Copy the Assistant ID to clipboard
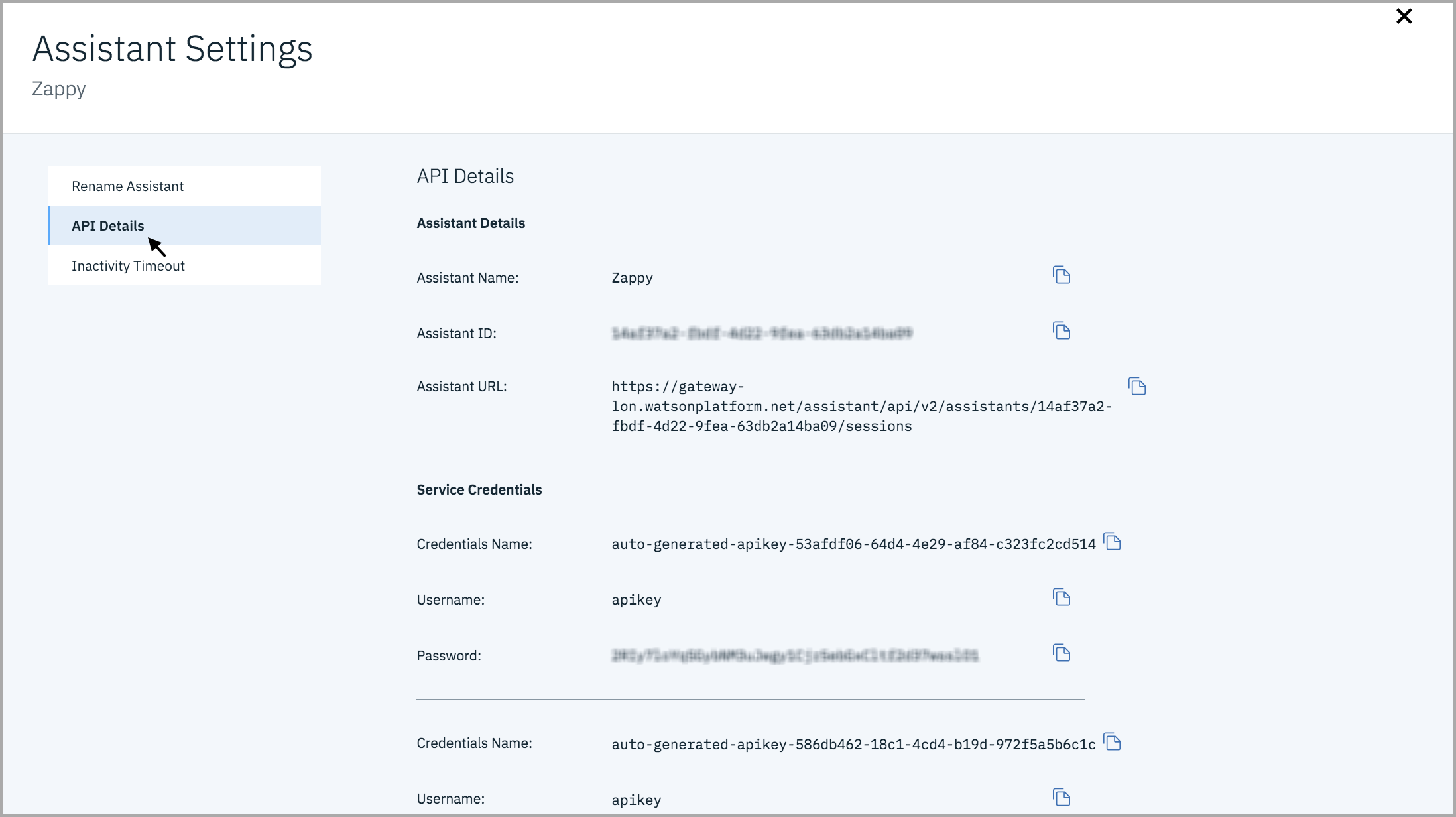Image resolution: width=1456 pixels, height=817 pixels. pyautogui.click(x=1062, y=331)
